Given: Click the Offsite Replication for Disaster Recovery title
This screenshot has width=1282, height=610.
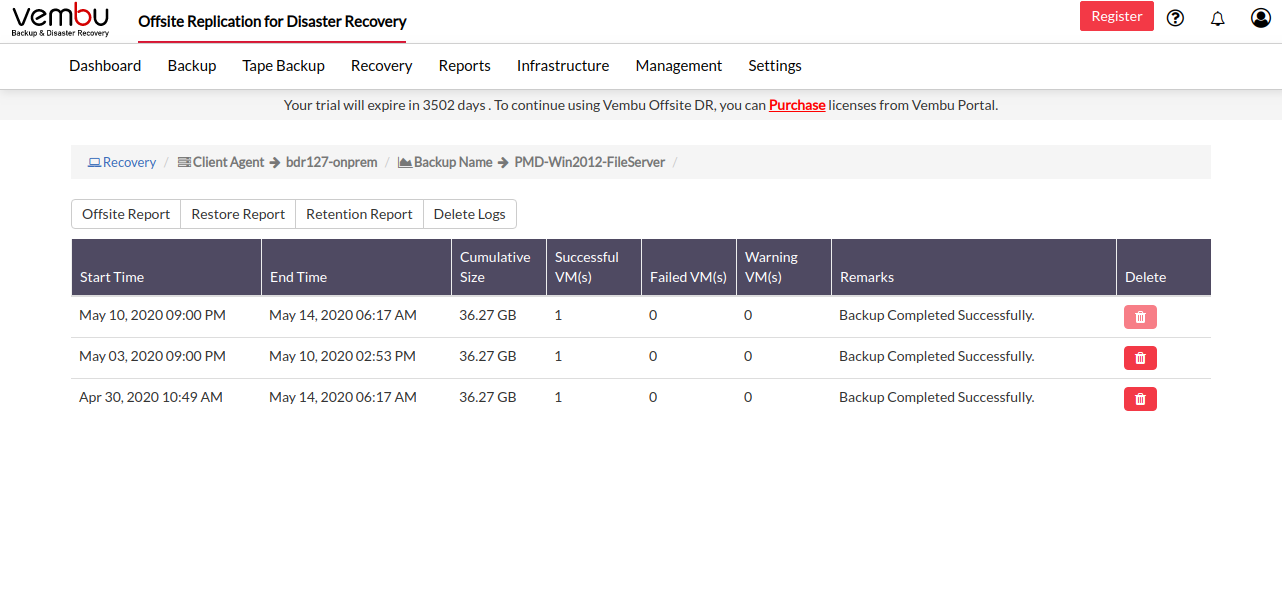Looking at the screenshot, I should pyautogui.click(x=272, y=21).
